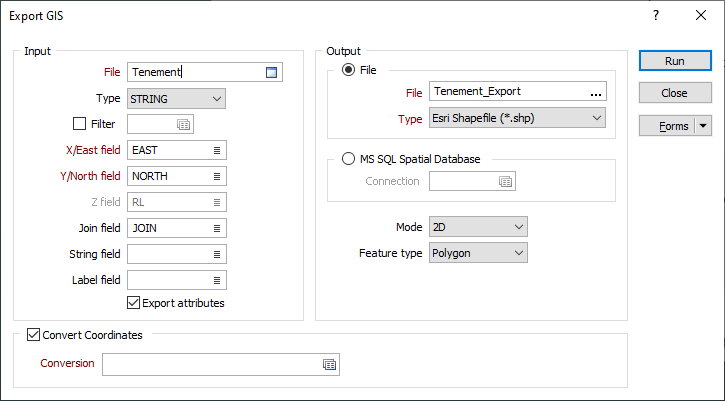Image resolution: width=726 pixels, height=401 pixels.
Task: Open the Forms button arrow menu
Action: 703,126
